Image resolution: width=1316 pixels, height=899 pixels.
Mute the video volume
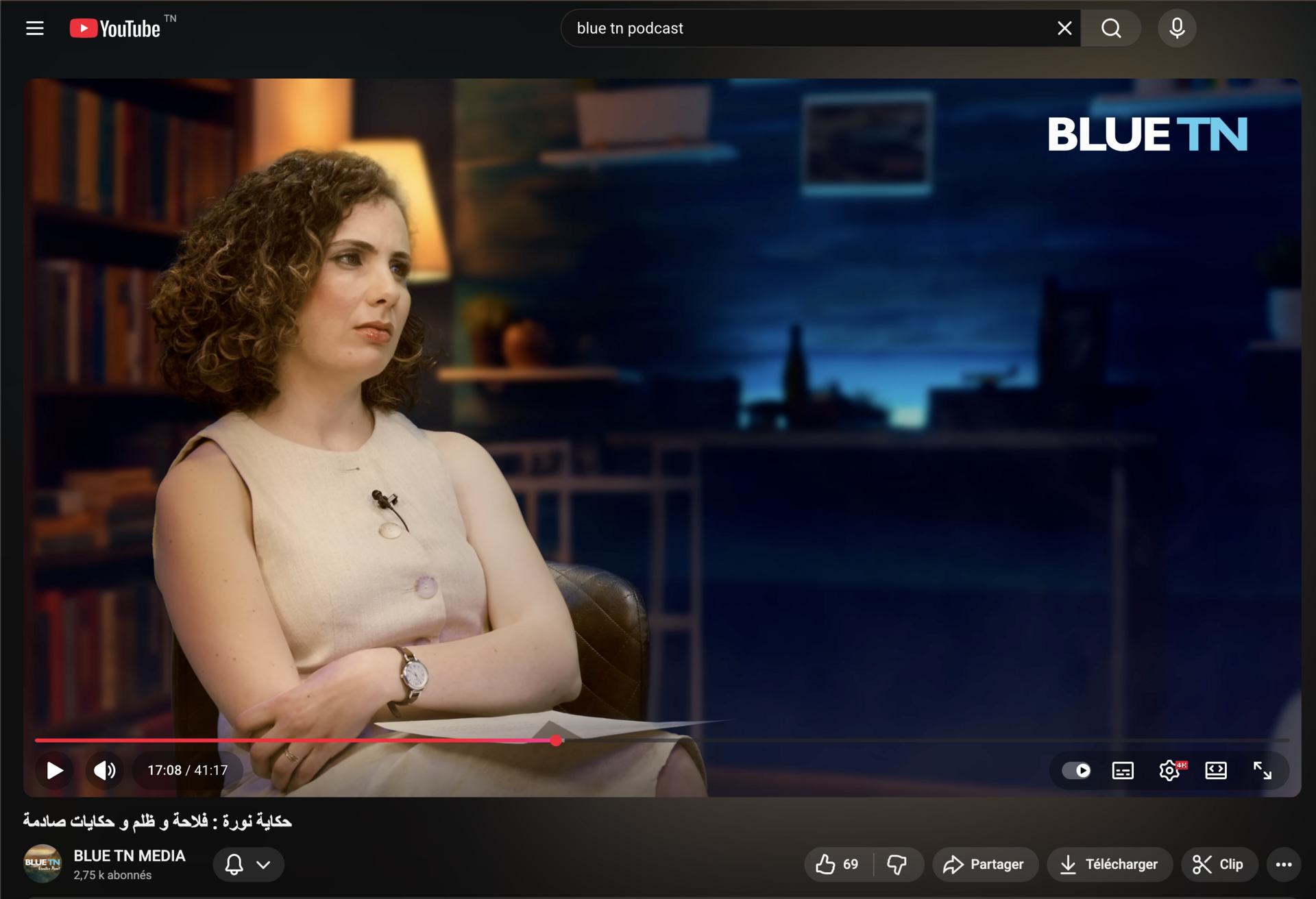(x=104, y=770)
